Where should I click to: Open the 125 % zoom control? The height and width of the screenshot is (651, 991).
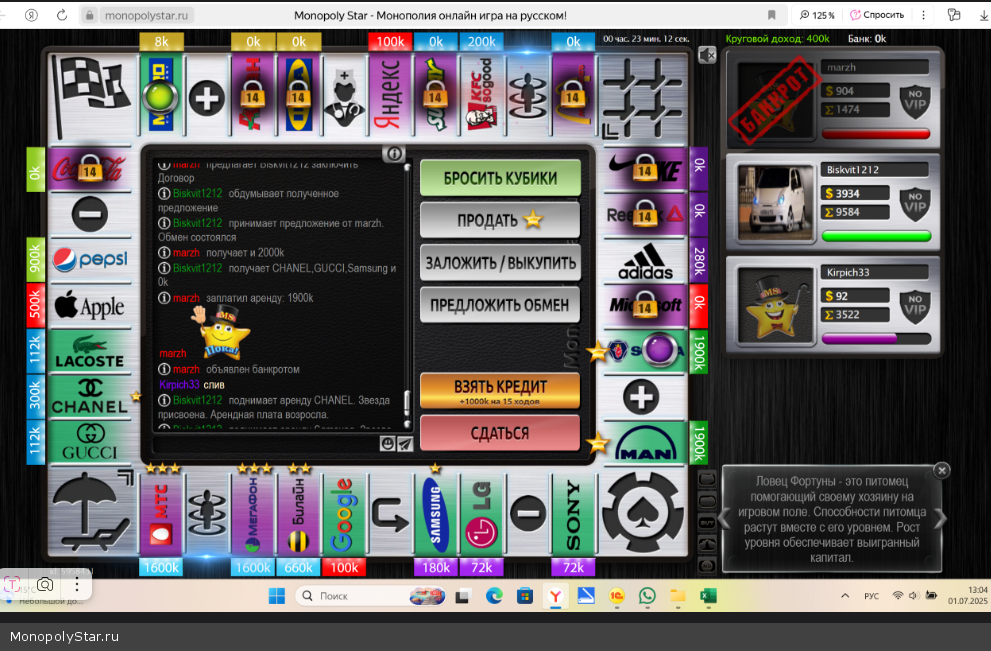click(817, 15)
